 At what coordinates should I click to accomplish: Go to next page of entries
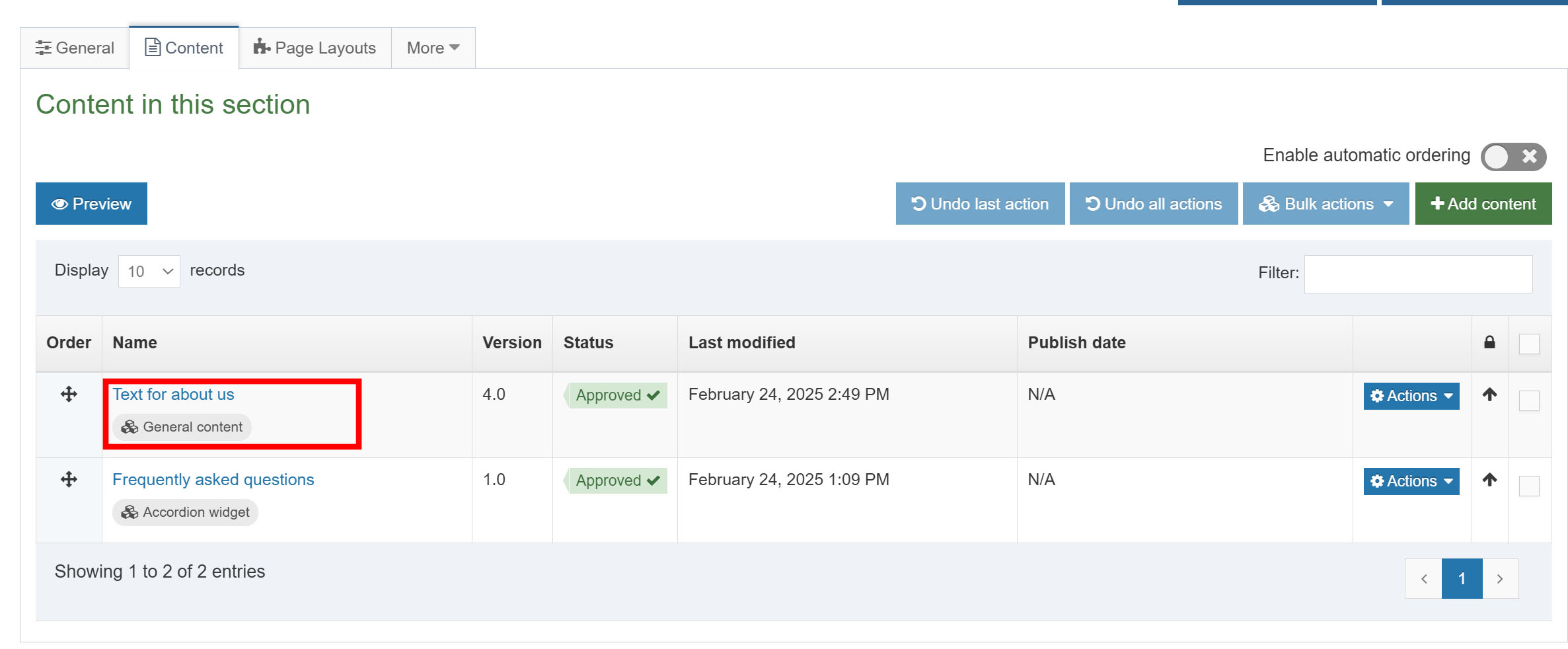click(x=1500, y=579)
